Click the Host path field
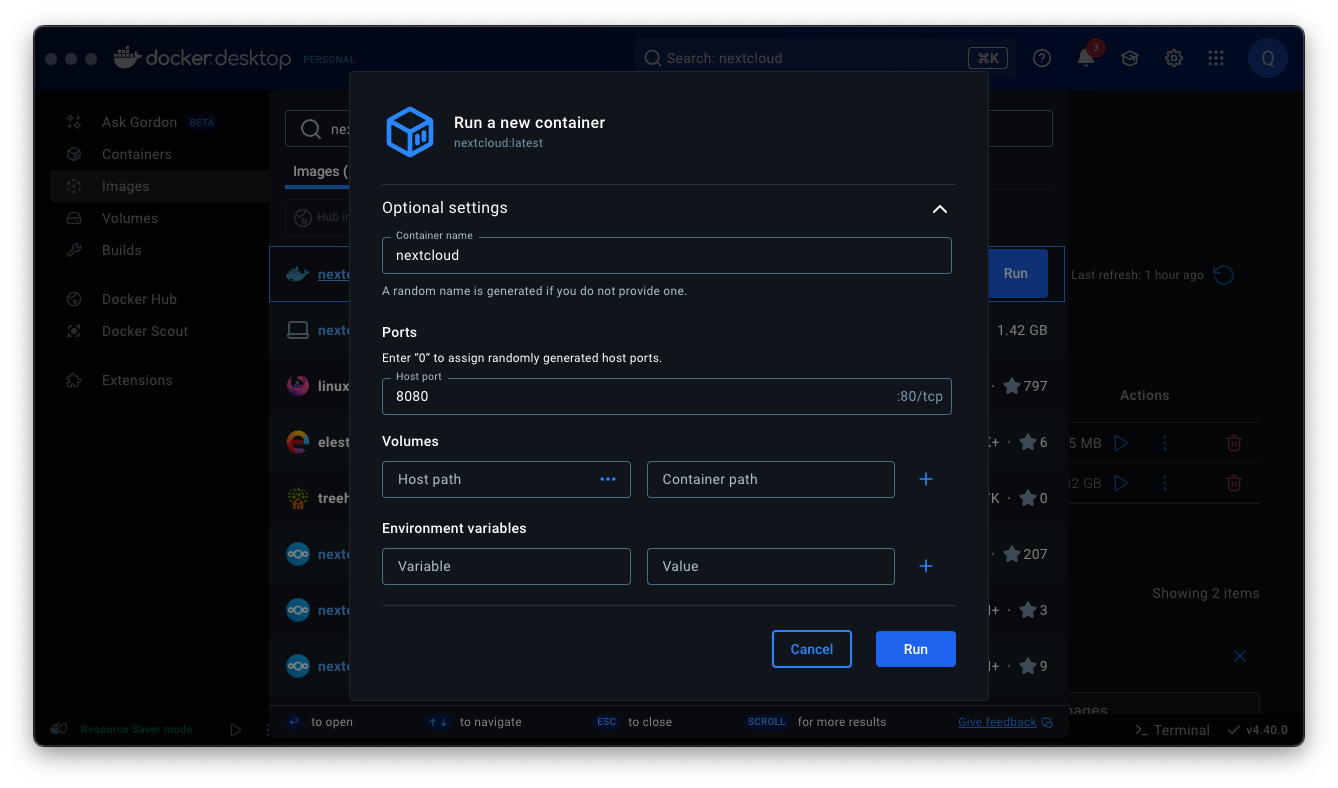The image size is (1338, 788). point(506,479)
